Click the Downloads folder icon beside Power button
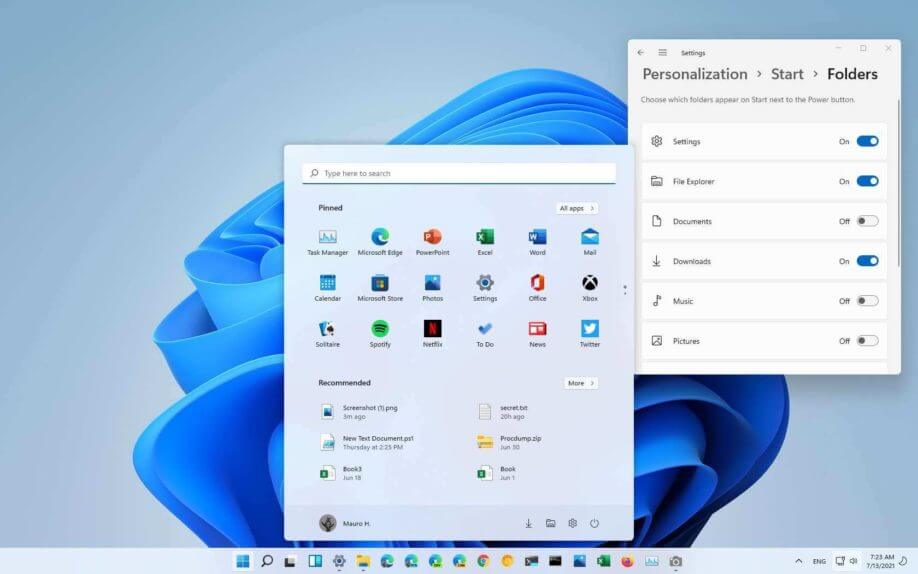This screenshot has width=918, height=574. pos(528,523)
